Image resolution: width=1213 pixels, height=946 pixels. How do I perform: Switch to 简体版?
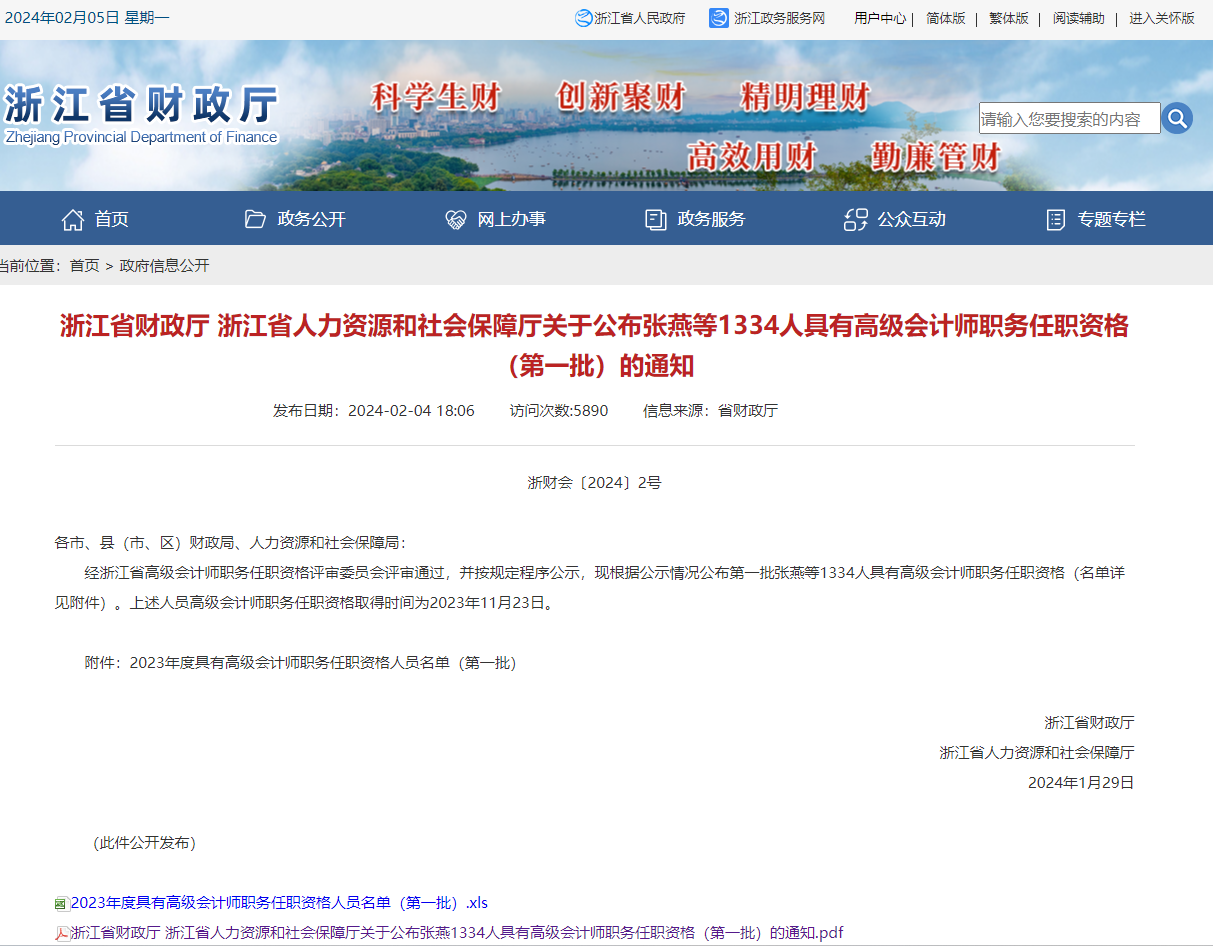click(x=946, y=18)
